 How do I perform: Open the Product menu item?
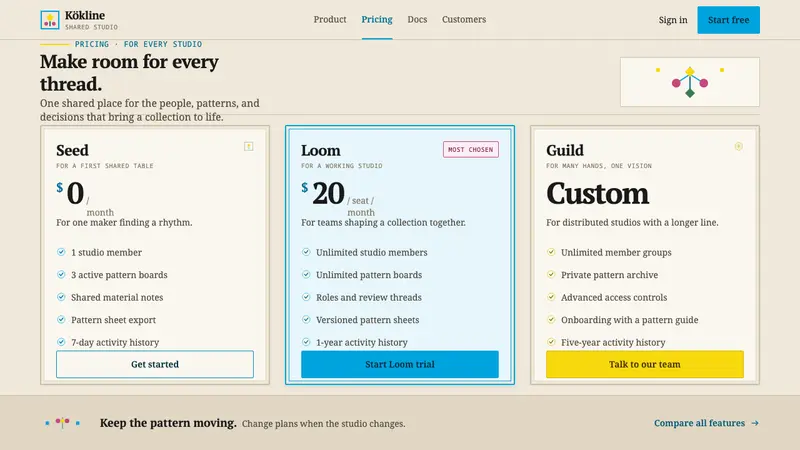tap(330, 19)
